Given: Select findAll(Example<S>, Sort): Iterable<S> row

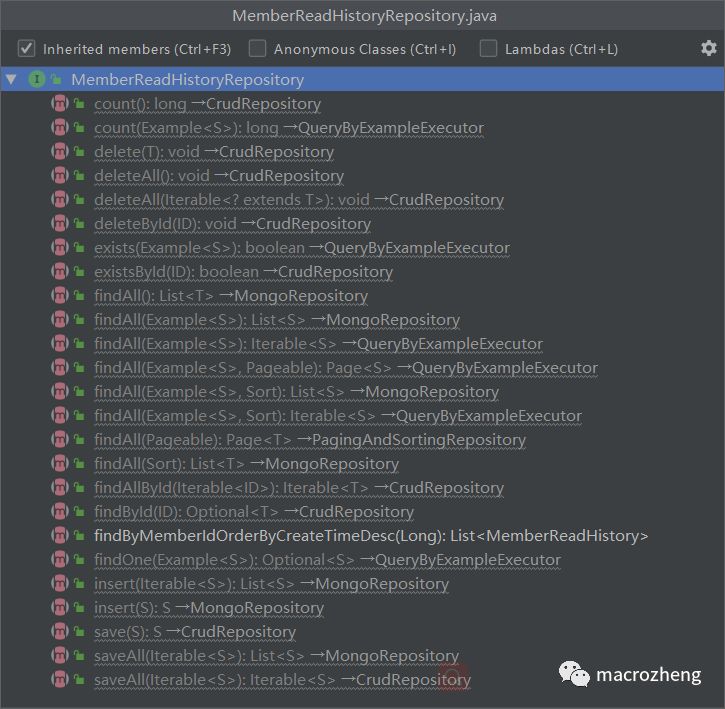Looking at the screenshot, I should (338, 416).
